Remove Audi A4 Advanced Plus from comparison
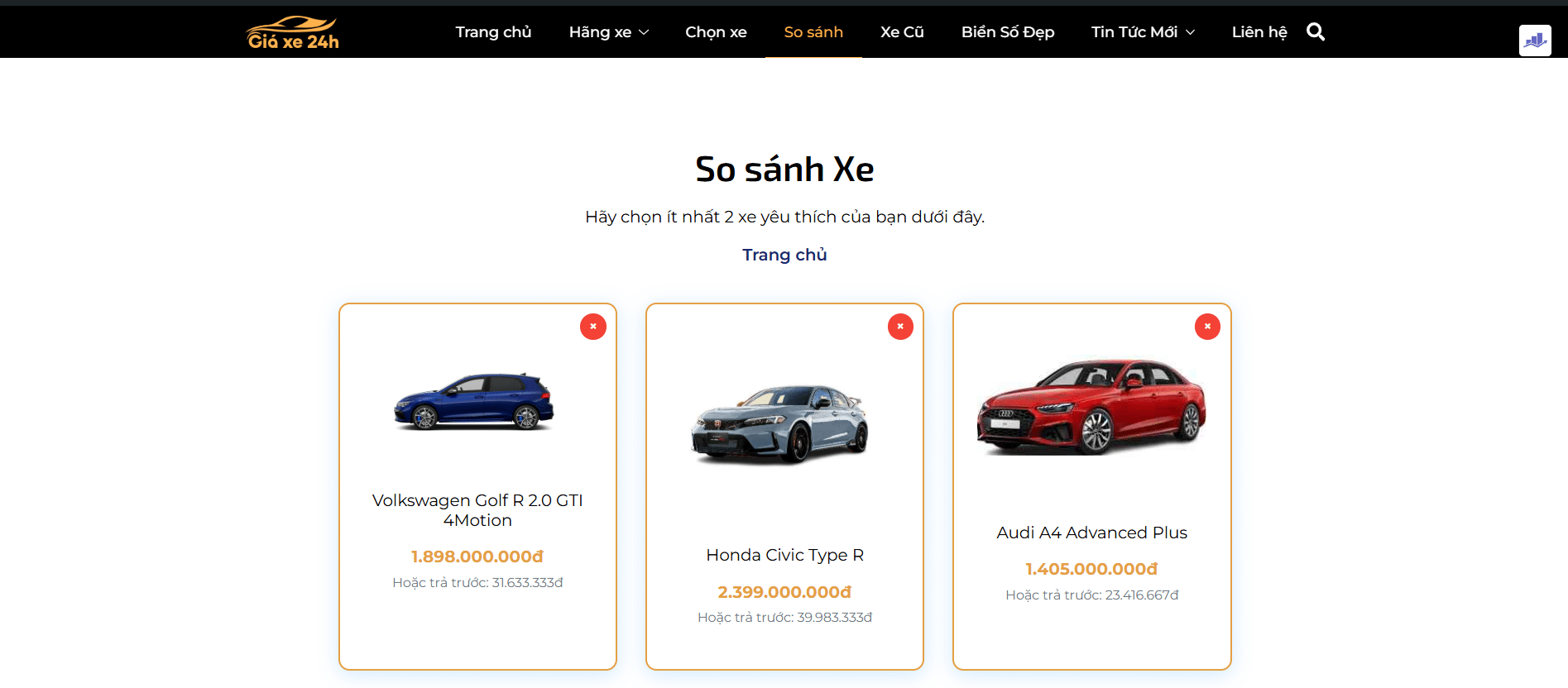Viewport: 1568px width, 688px height. tap(1207, 327)
